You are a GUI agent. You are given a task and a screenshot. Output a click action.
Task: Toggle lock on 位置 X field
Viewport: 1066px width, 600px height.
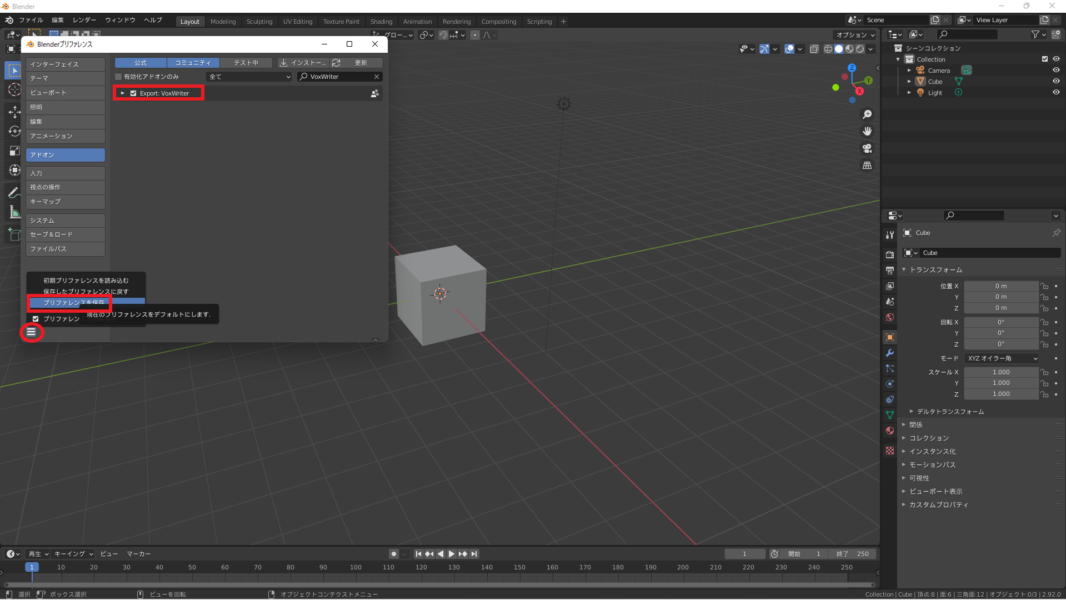[1045, 286]
